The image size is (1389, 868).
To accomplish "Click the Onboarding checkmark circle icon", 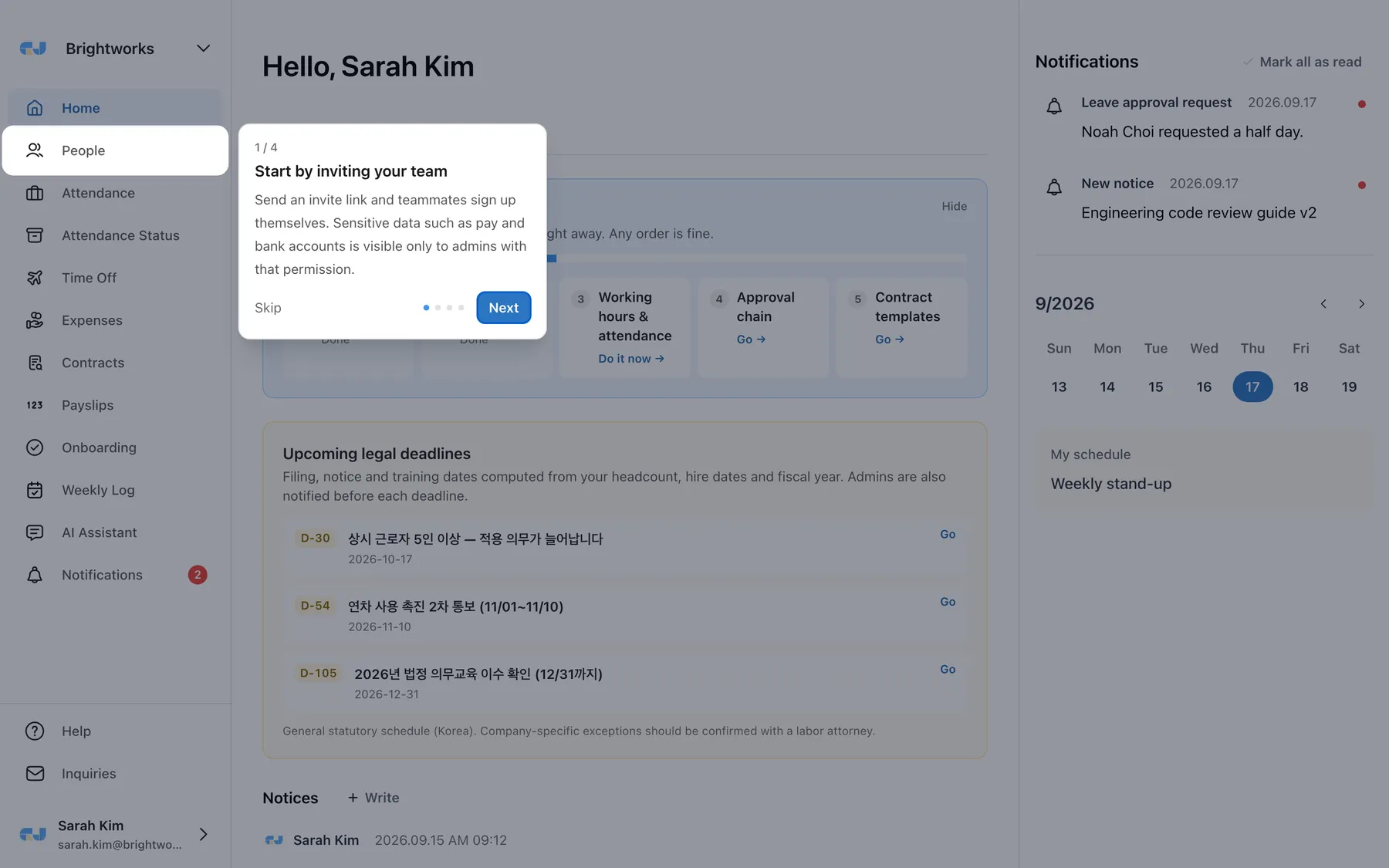I will click(35, 448).
